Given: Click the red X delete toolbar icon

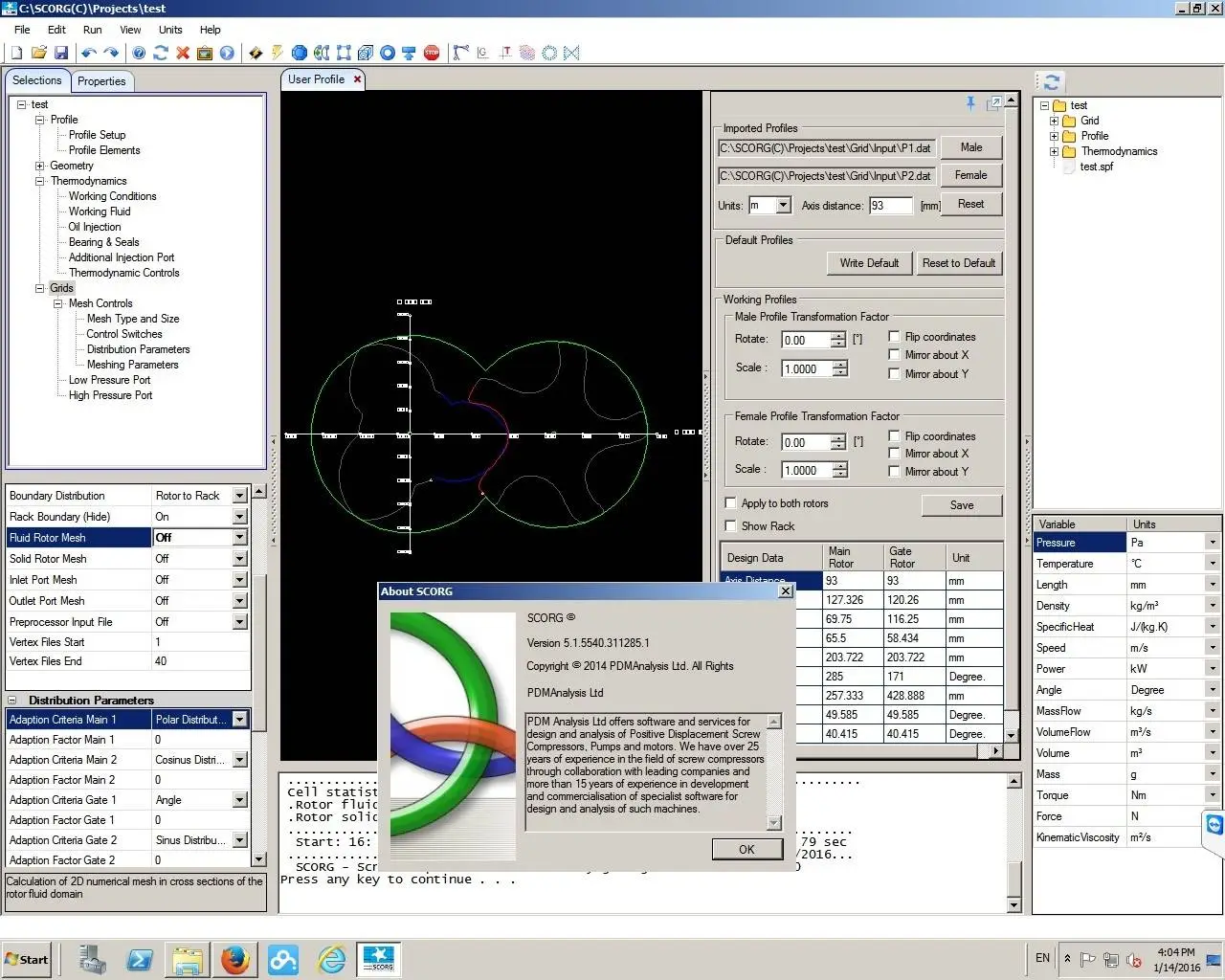Looking at the screenshot, I should coord(183,53).
